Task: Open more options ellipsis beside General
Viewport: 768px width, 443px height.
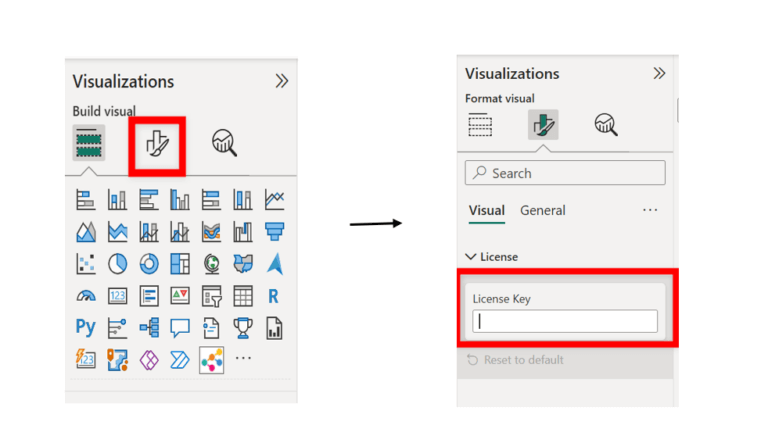Action: coord(650,210)
